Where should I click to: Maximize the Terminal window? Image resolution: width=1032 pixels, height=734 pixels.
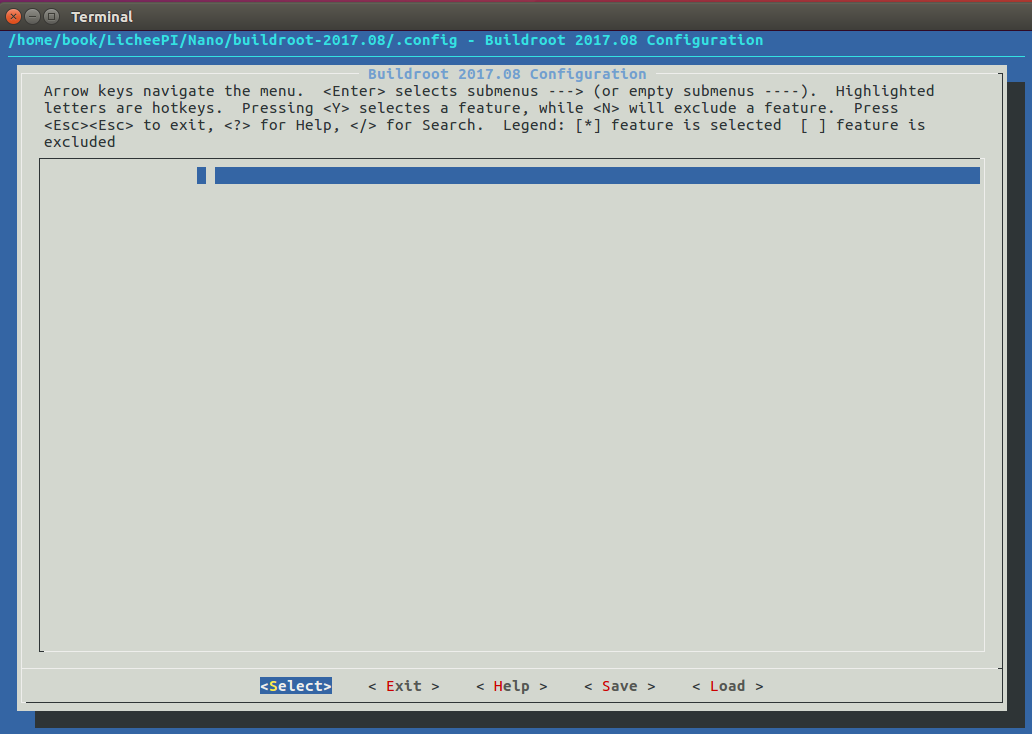point(51,16)
